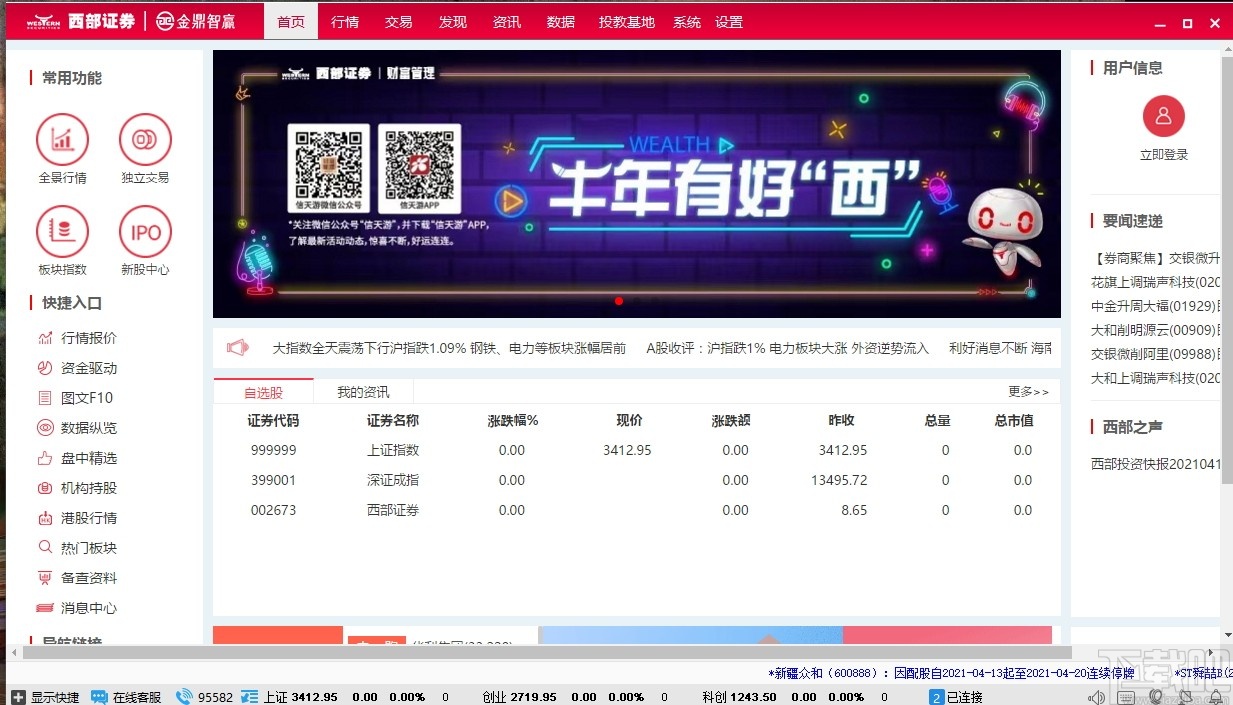Open the 板块指数 panel
Image resolution: width=1233 pixels, height=705 pixels.
(62, 240)
